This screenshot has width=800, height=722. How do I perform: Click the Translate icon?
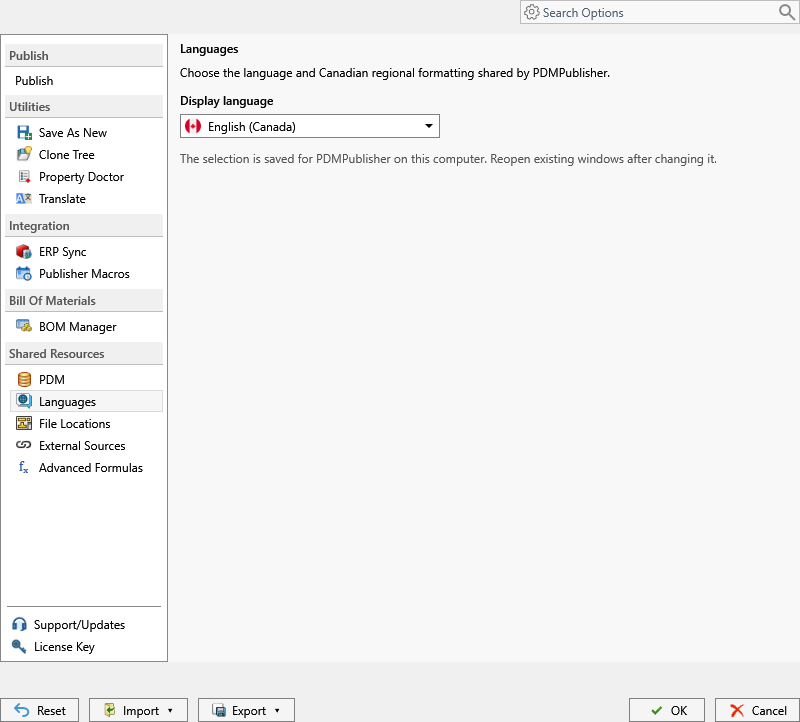[x=24, y=198]
